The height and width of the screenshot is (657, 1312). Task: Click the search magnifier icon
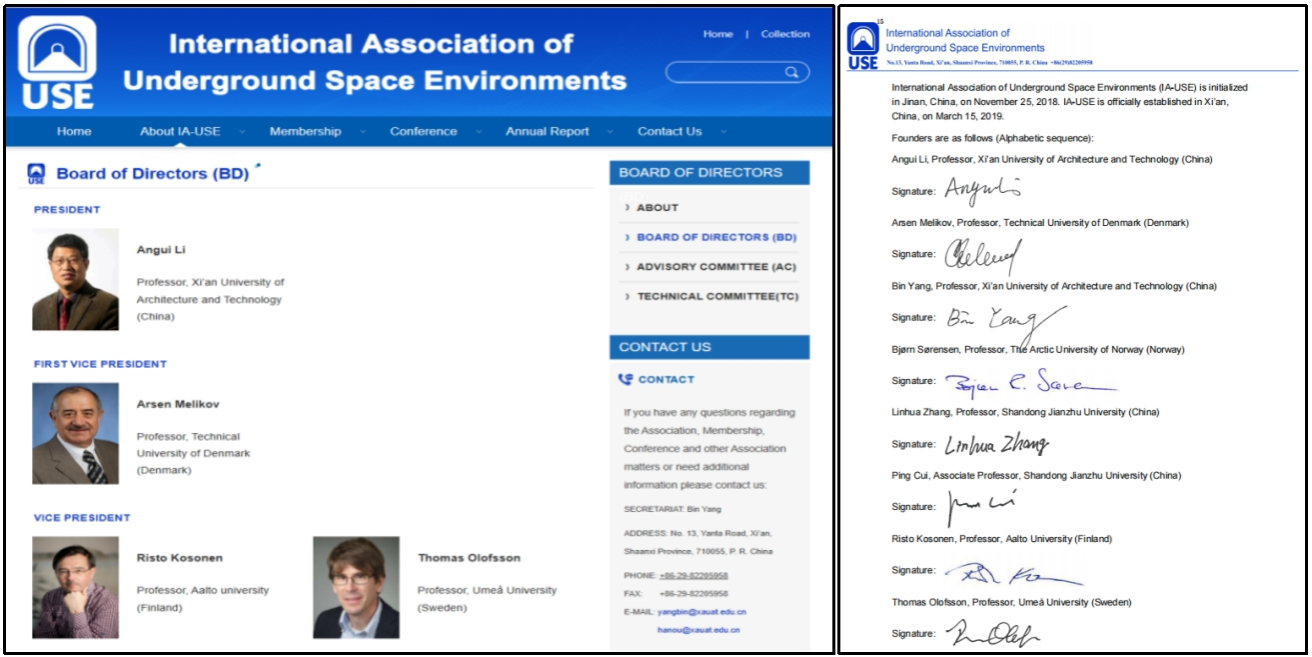coord(791,72)
